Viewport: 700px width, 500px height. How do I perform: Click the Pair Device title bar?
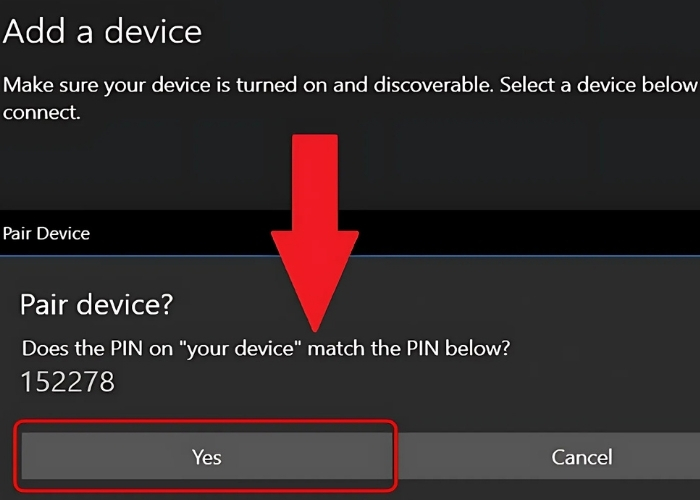click(x=46, y=233)
